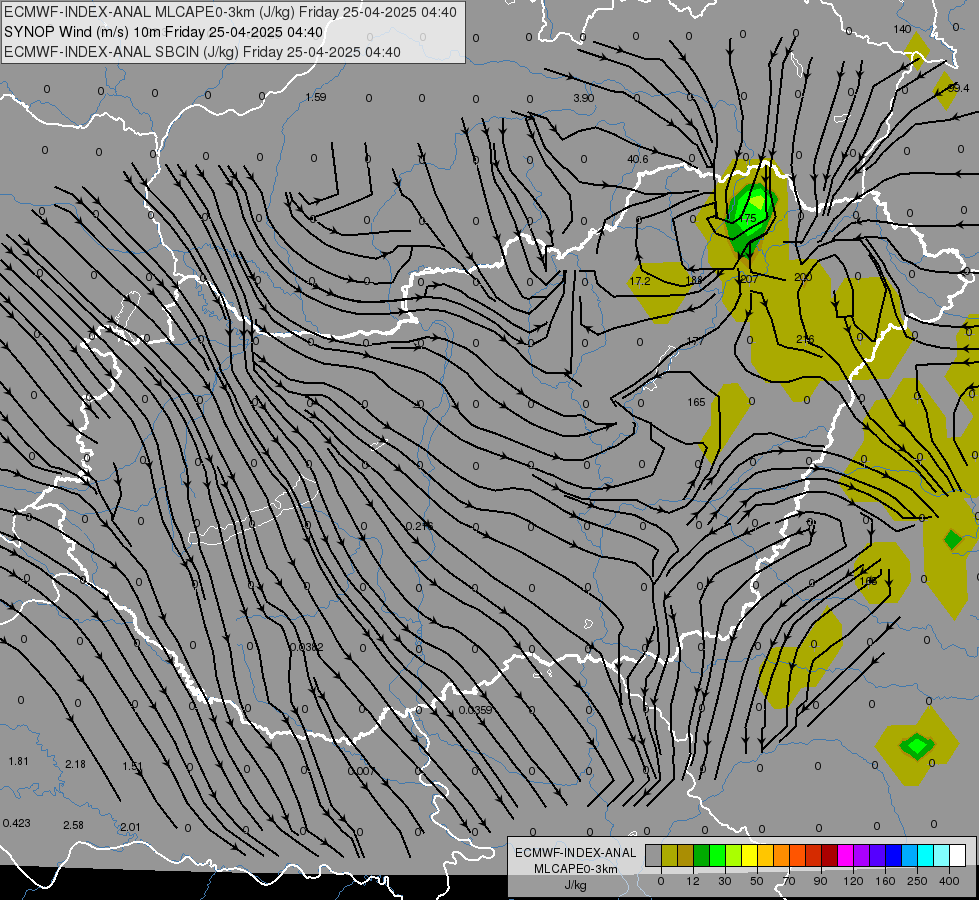Pick the sky blue legend swatch
Viewport: 979px width, 900px height.
(909, 855)
